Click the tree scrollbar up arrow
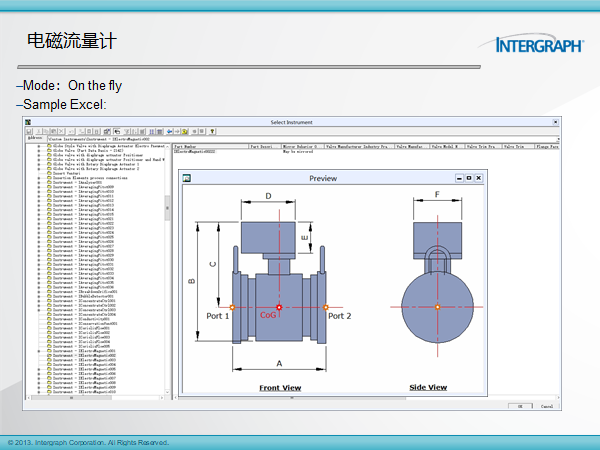 click(x=167, y=146)
